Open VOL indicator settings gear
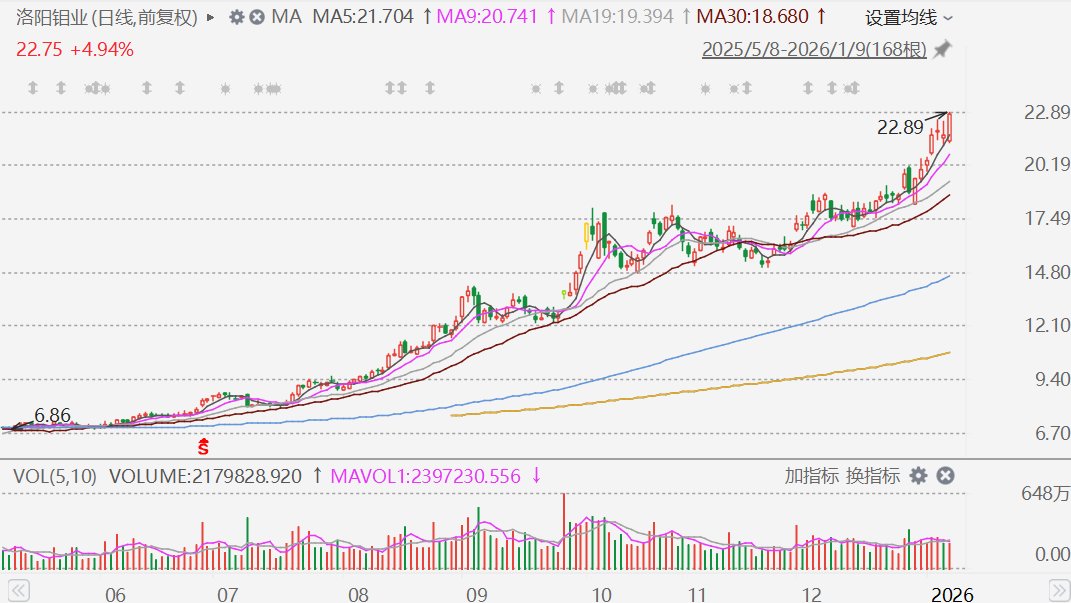Viewport: 1071px width, 603px height. click(919, 476)
